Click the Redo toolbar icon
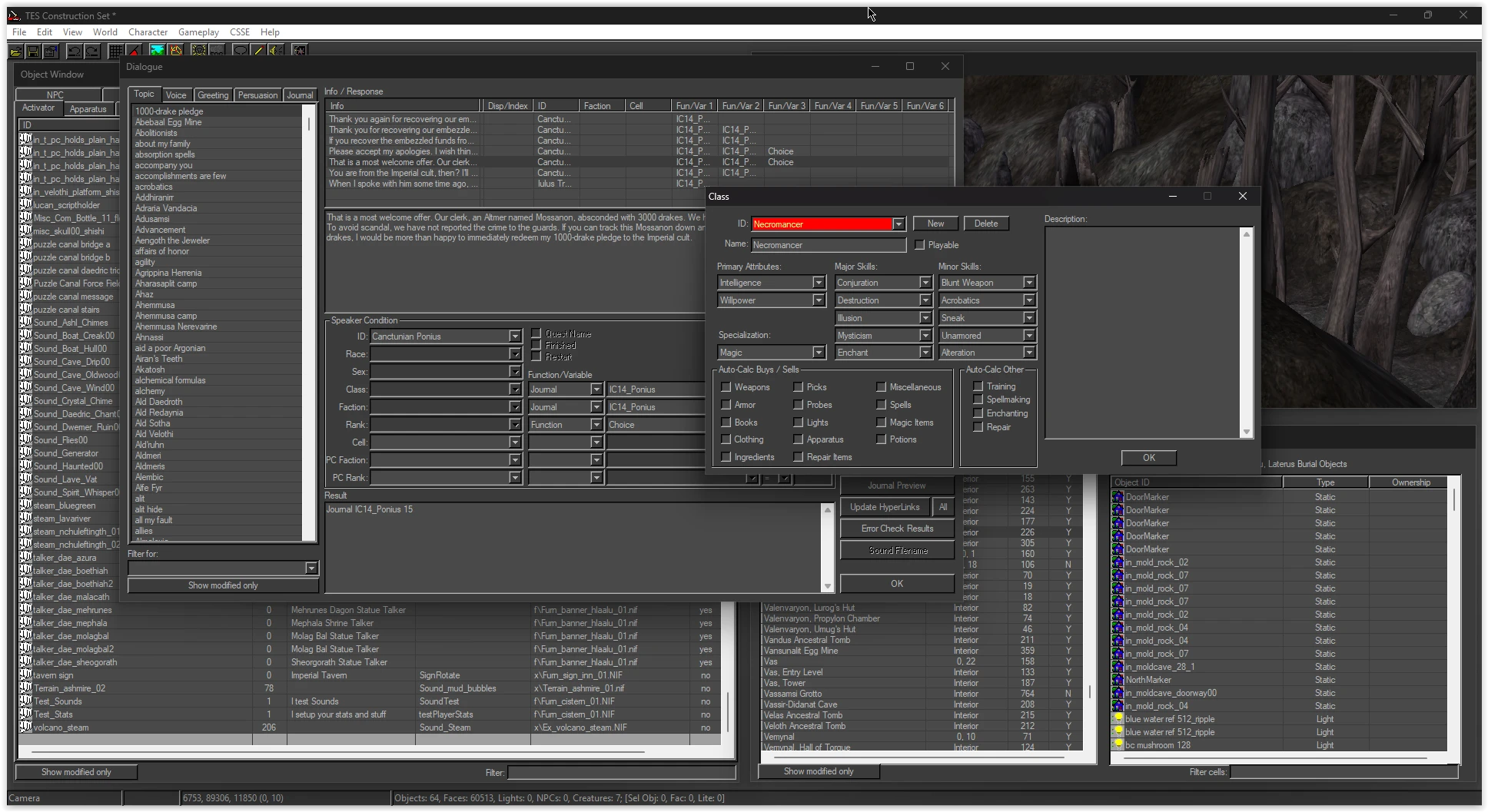Image resolution: width=1488 pixels, height=812 pixels. 92,51
